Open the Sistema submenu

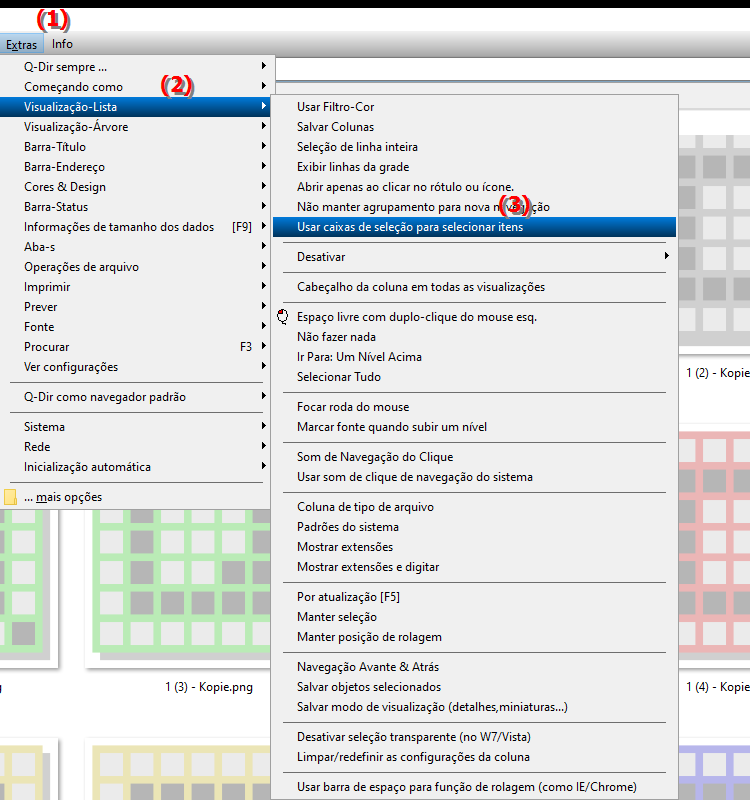click(x=135, y=427)
